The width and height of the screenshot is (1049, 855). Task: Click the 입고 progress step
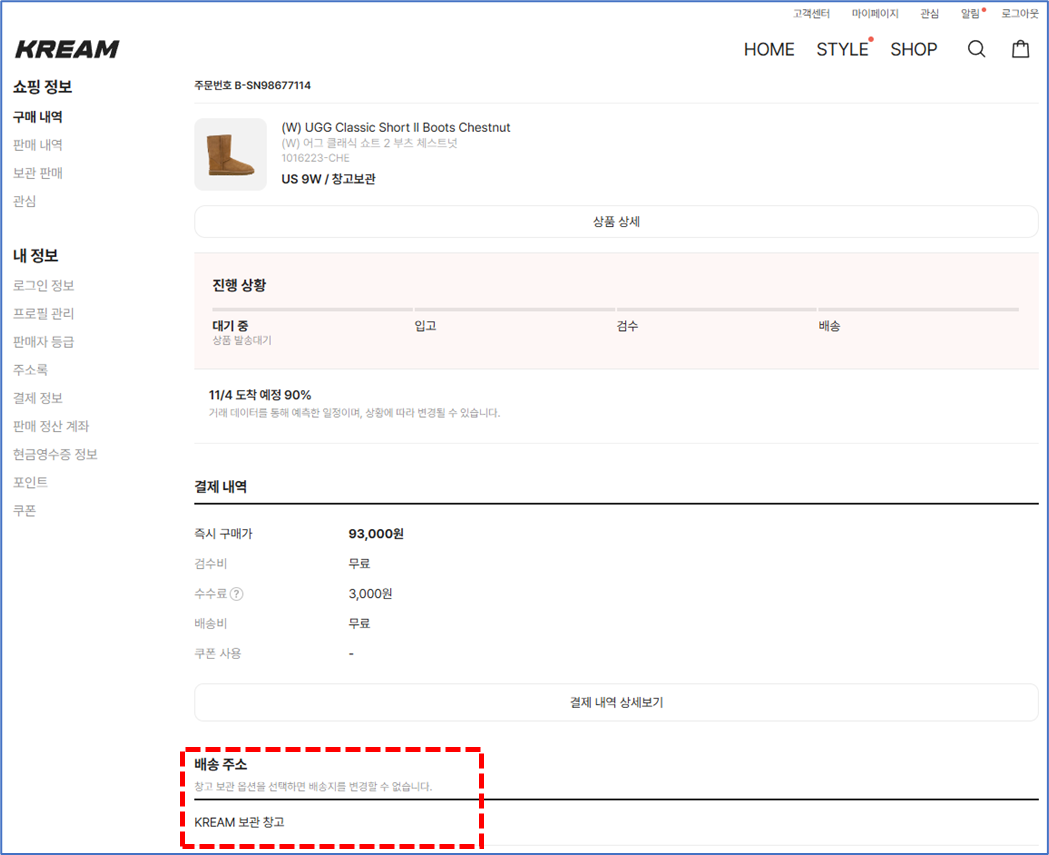pos(425,326)
